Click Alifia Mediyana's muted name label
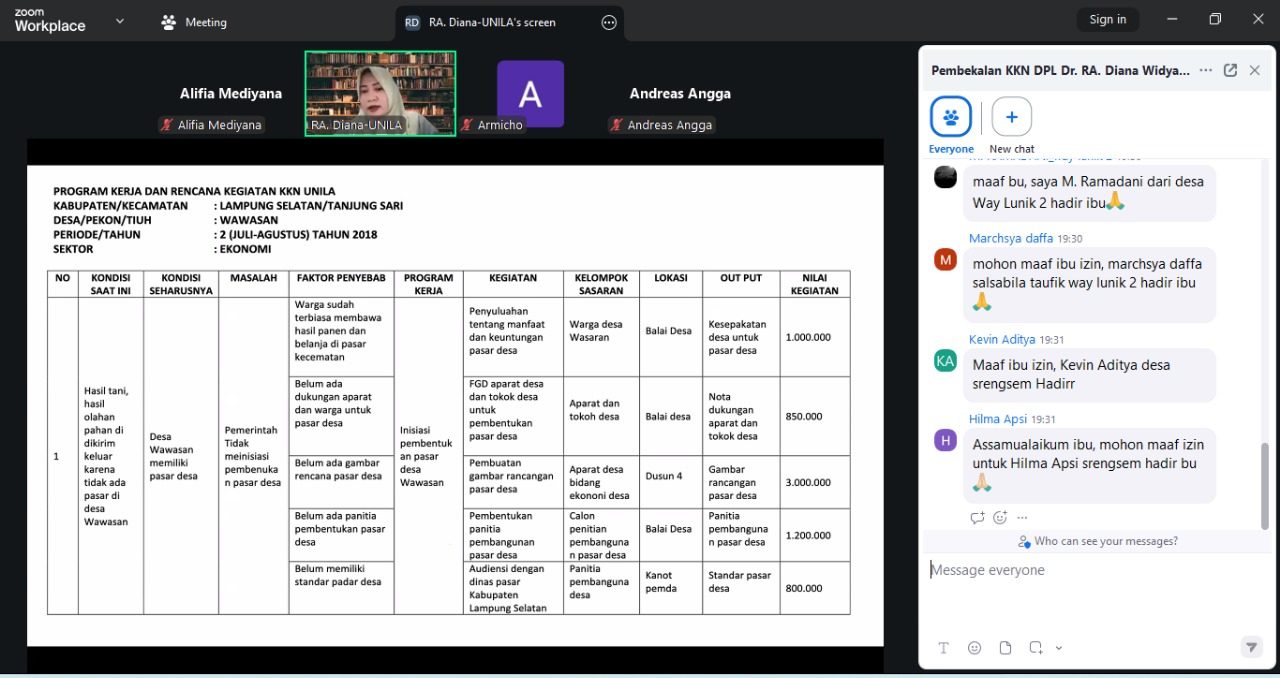The height and width of the screenshot is (678, 1280). [x=210, y=125]
